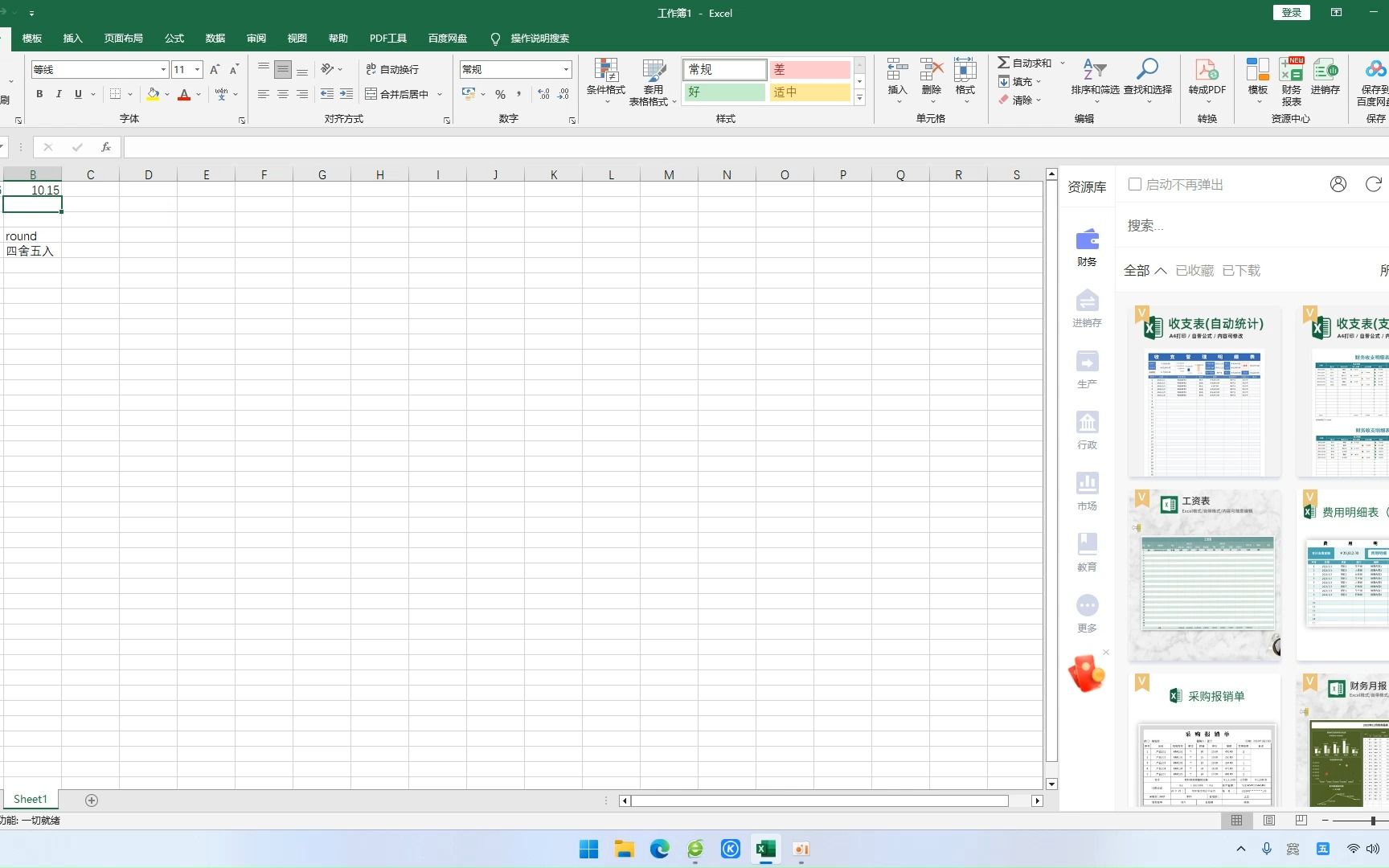Enable 自动换行 text wrapping
The height and width of the screenshot is (868, 1389).
[393, 69]
